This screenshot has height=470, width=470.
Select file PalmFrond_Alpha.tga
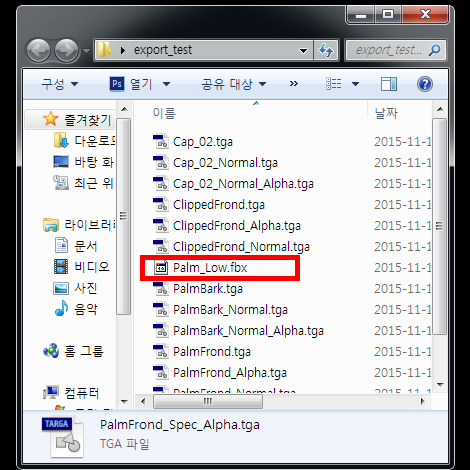tap(230, 373)
